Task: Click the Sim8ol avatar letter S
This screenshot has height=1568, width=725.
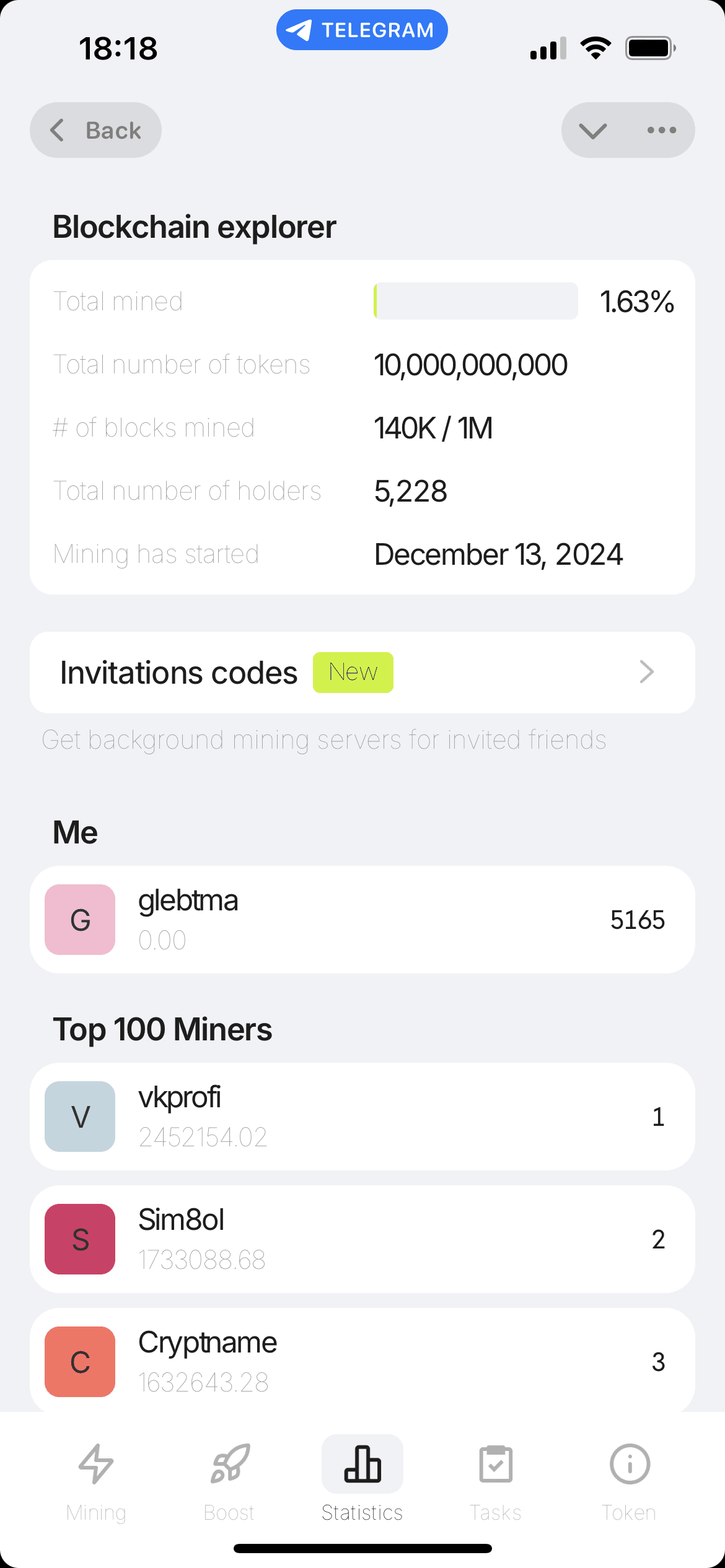Action: 80,1239
